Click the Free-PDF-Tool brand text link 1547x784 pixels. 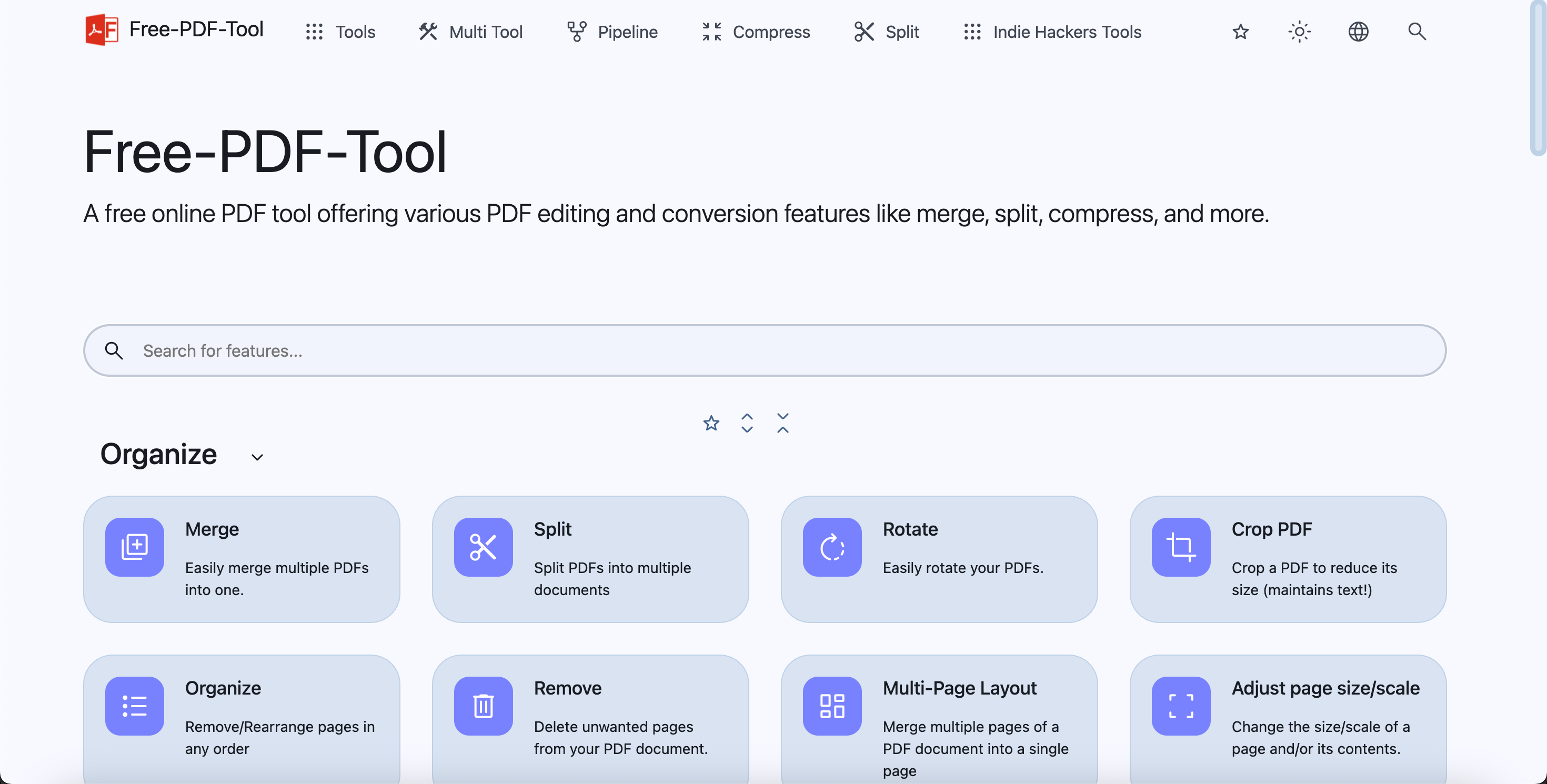196,29
